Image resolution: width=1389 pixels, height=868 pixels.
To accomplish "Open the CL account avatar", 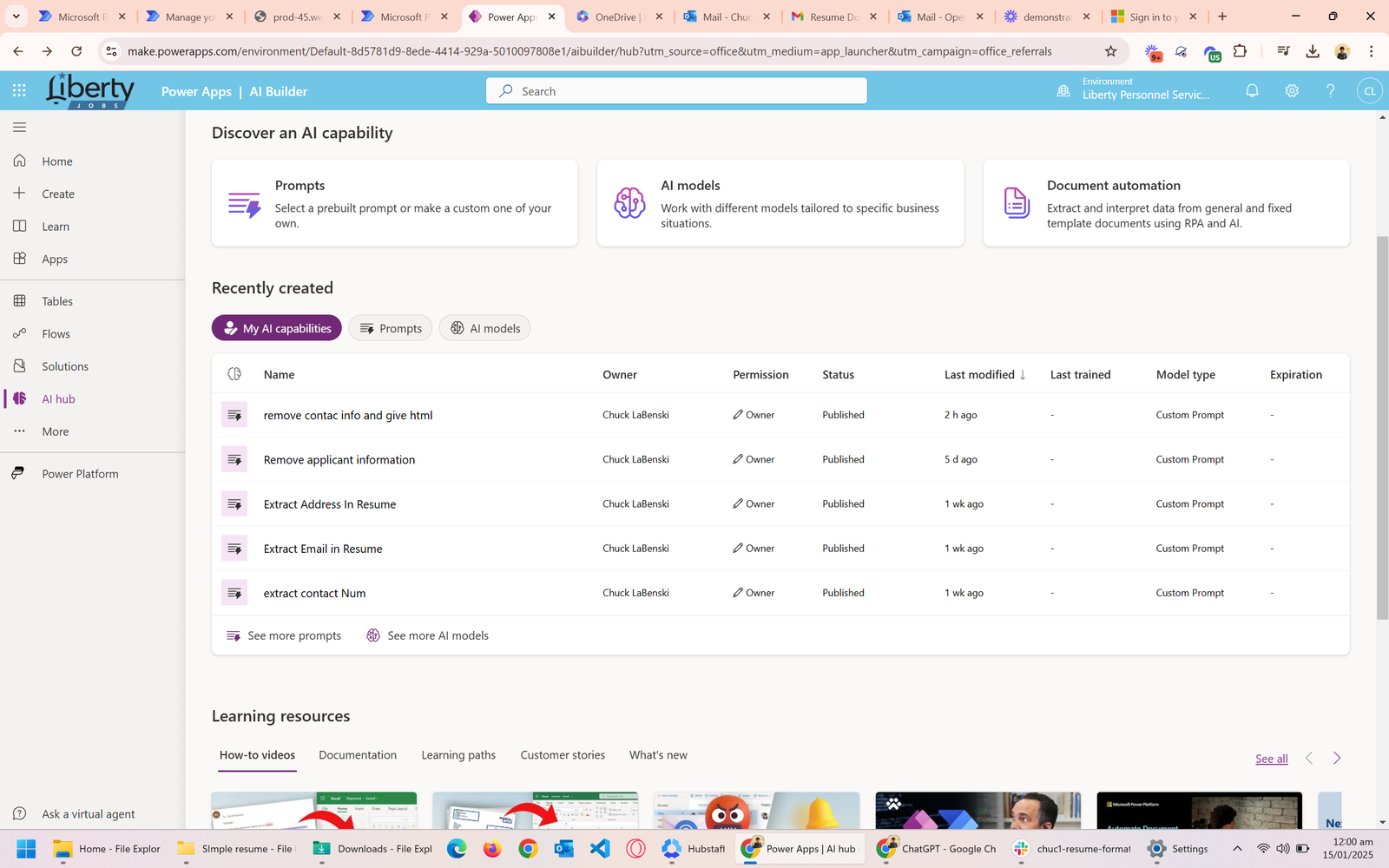I will pos(1370,90).
